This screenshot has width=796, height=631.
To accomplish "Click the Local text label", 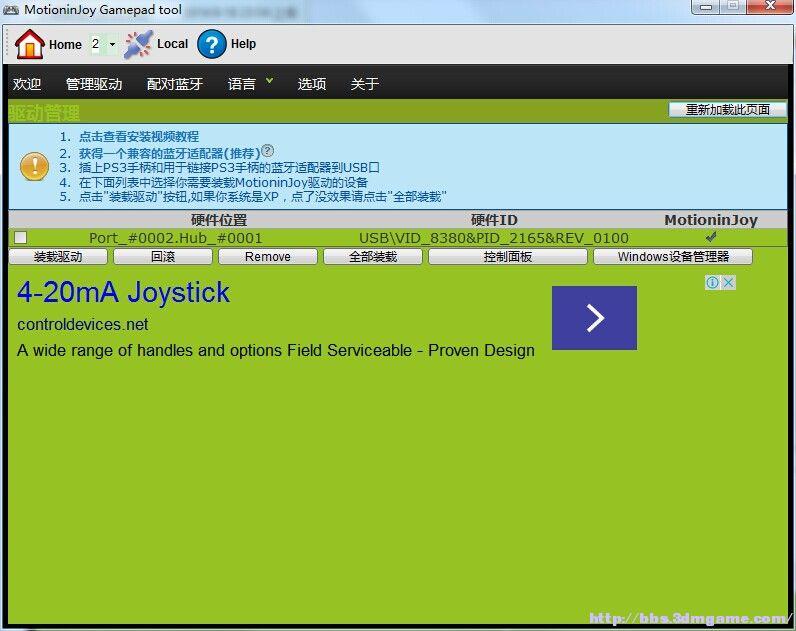I will click(x=173, y=44).
